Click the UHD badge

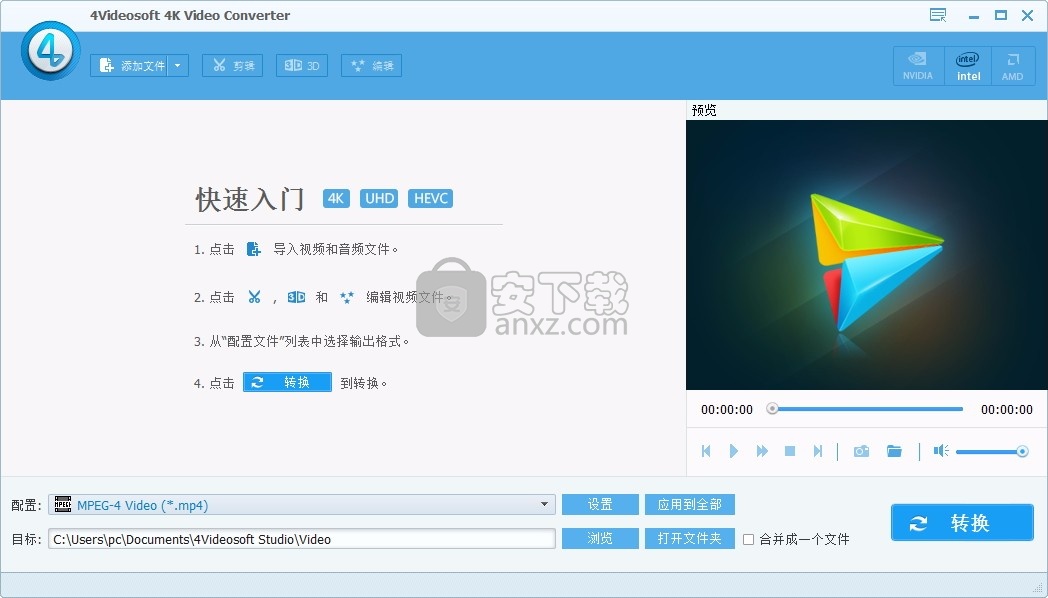click(x=379, y=198)
